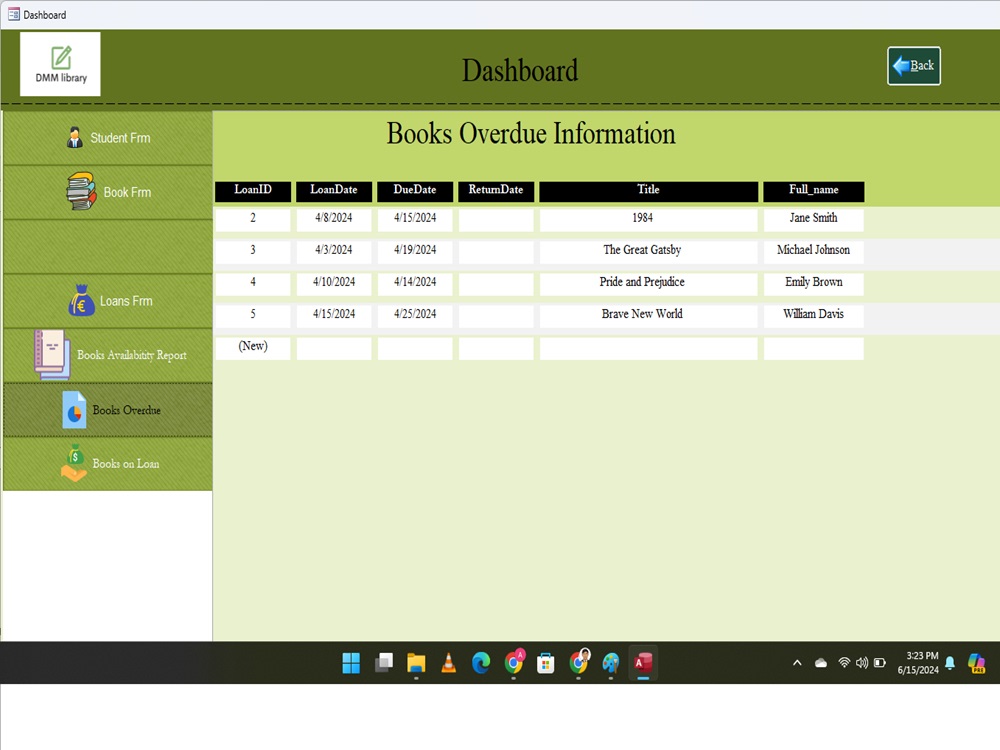The height and width of the screenshot is (750, 1000).
Task: Click the title cell 1984
Action: coord(649,219)
